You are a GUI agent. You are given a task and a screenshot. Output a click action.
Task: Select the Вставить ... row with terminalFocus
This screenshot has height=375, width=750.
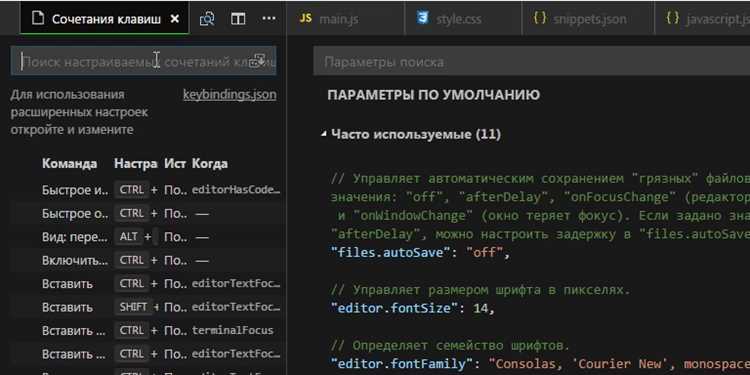pos(146,331)
